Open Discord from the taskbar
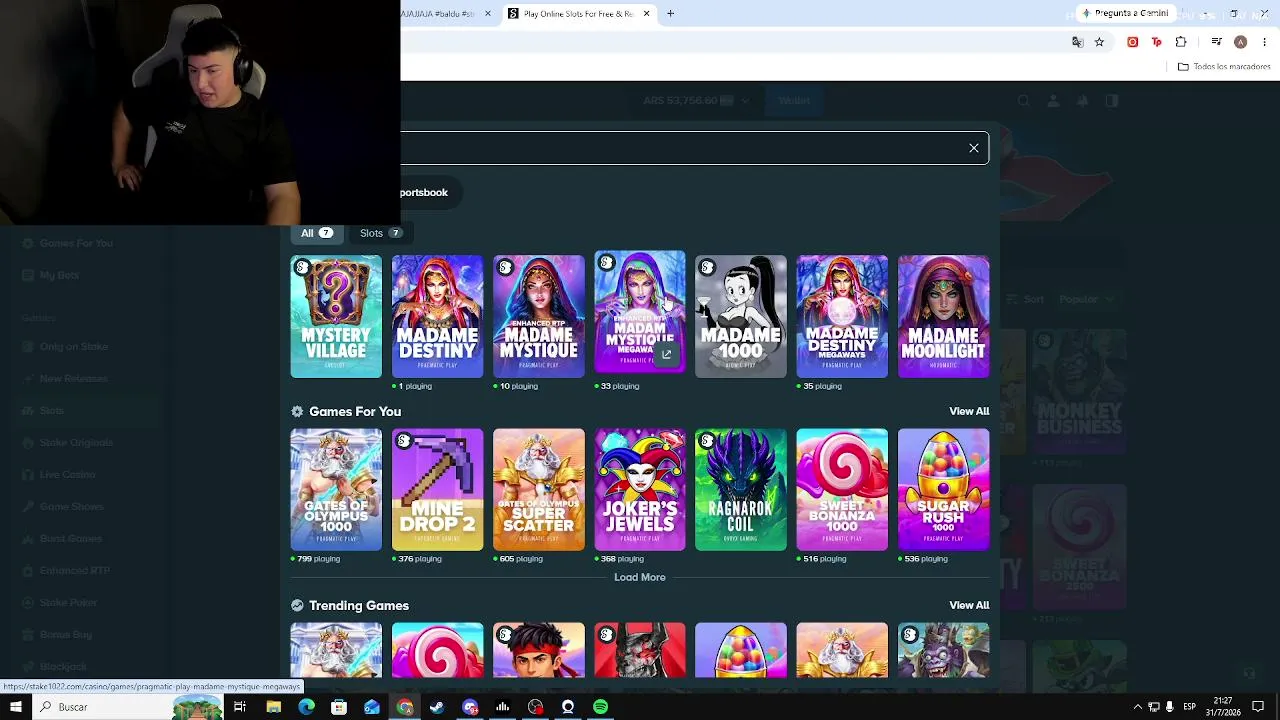1280x720 pixels. (x=470, y=707)
